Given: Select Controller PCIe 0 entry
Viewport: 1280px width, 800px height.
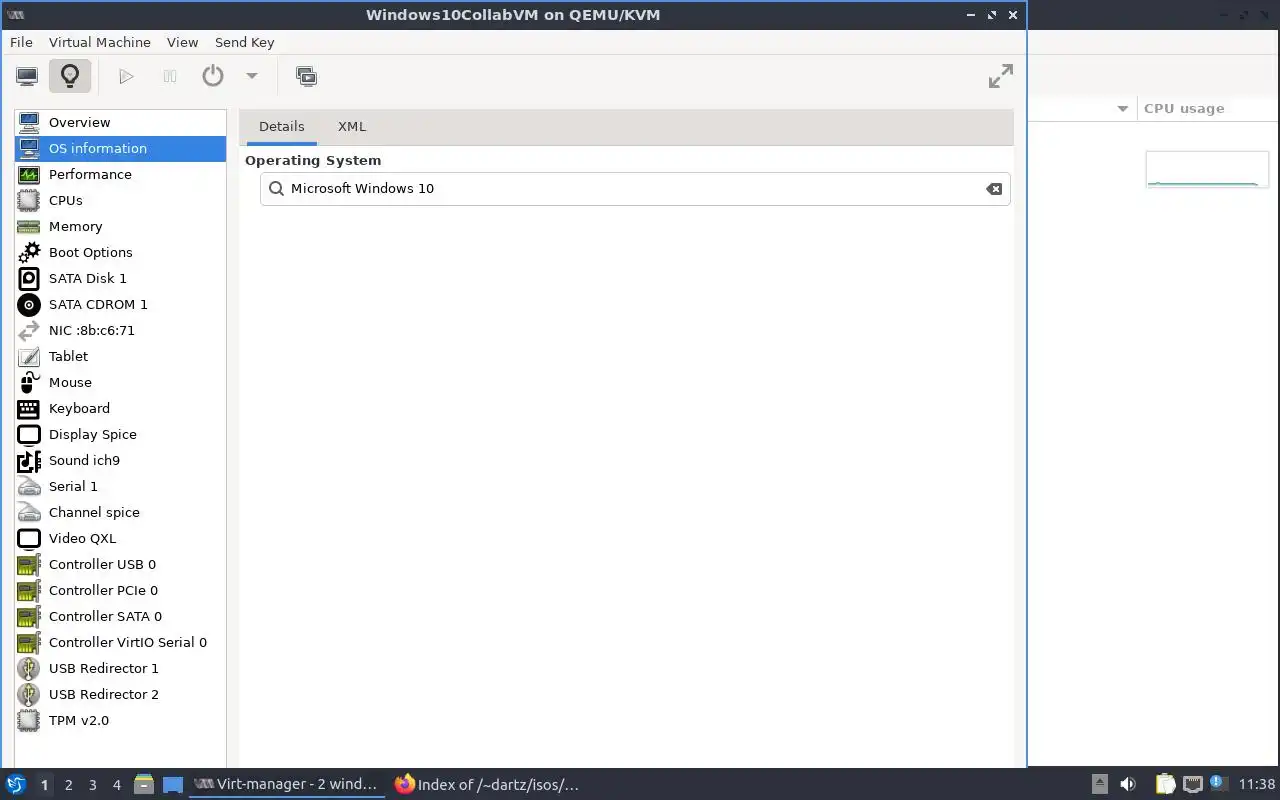Looking at the screenshot, I should pyautogui.click(x=120, y=590).
